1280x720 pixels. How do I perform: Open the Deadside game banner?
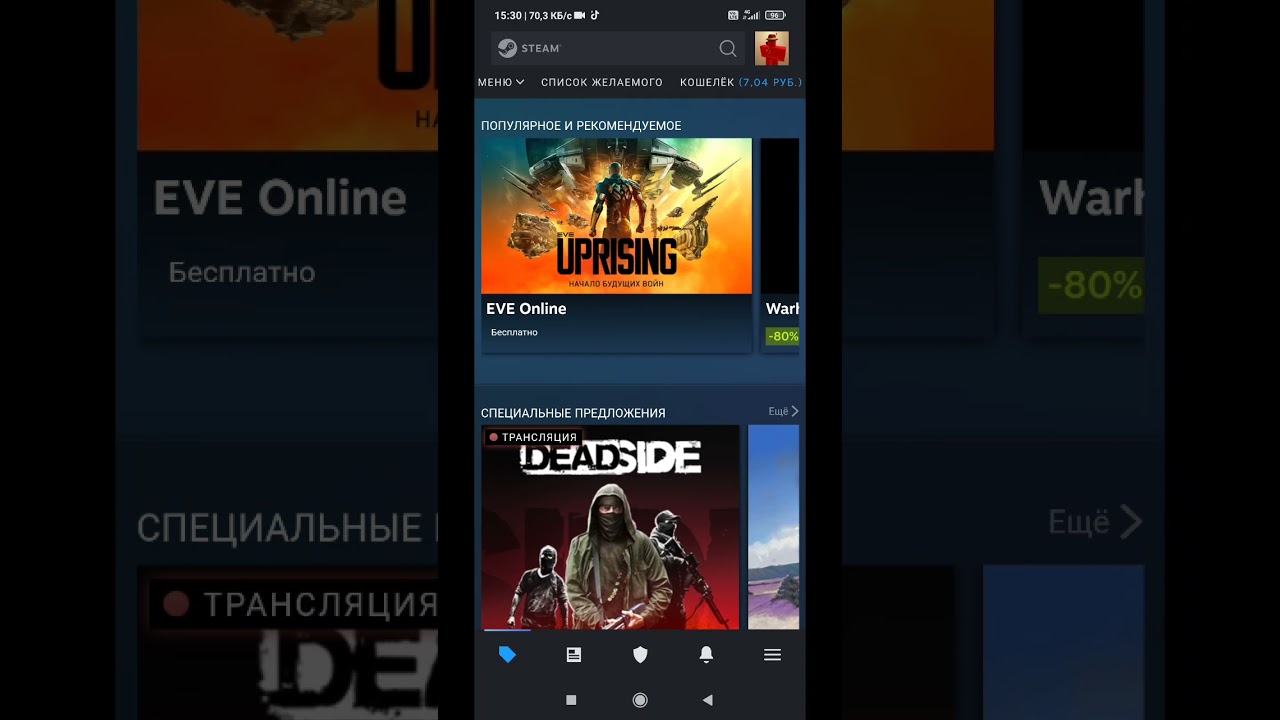pos(611,528)
